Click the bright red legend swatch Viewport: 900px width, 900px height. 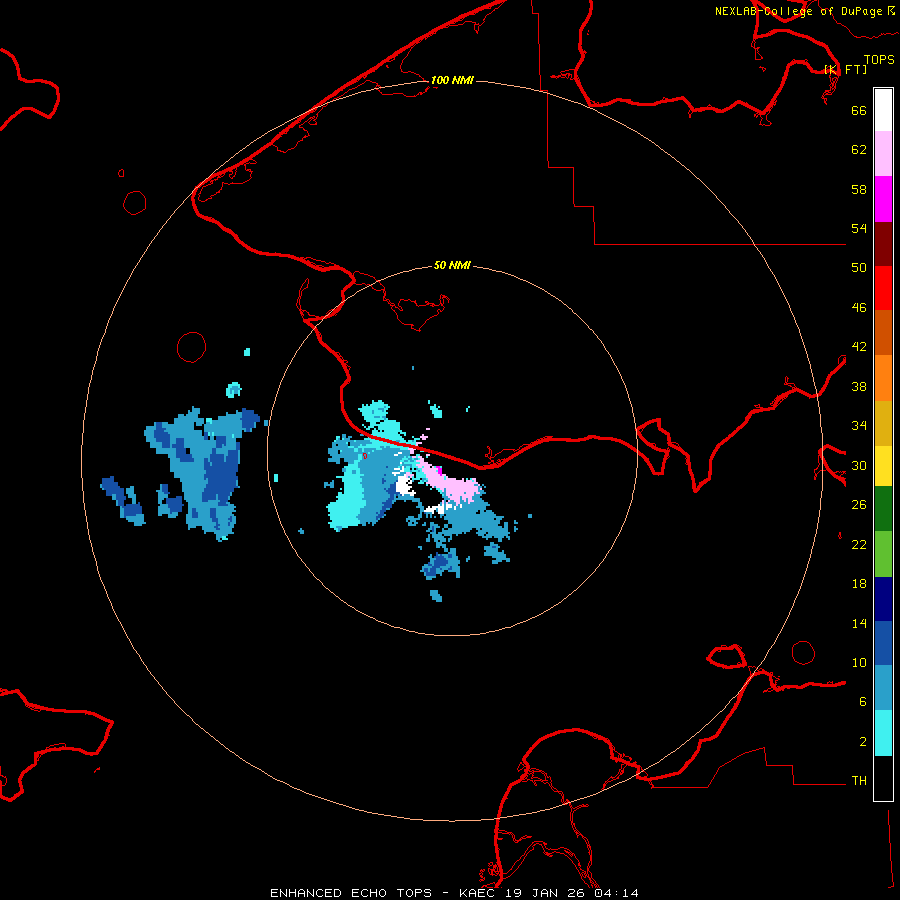[883, 288]
